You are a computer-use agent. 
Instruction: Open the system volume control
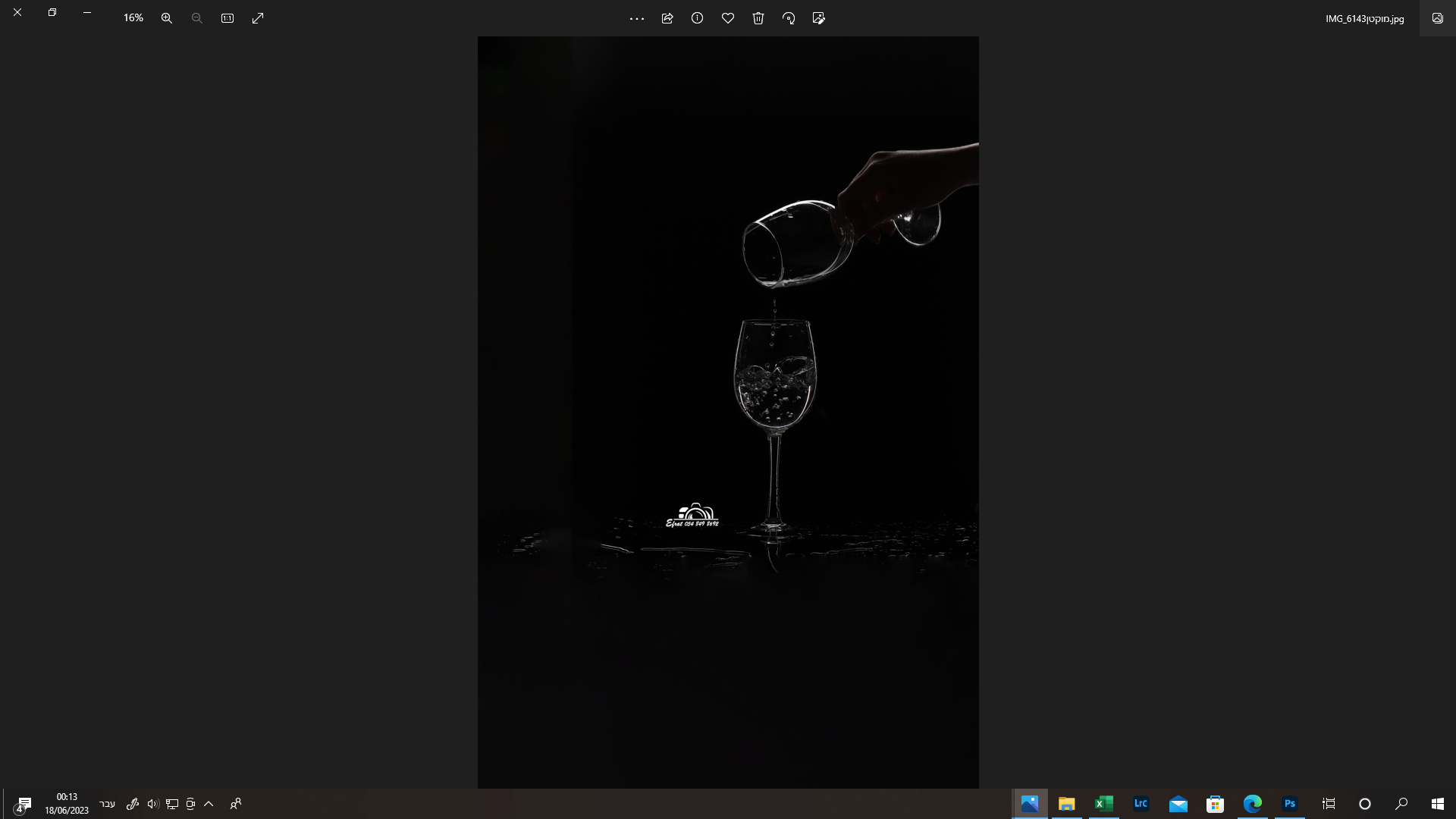click(153, 804)
